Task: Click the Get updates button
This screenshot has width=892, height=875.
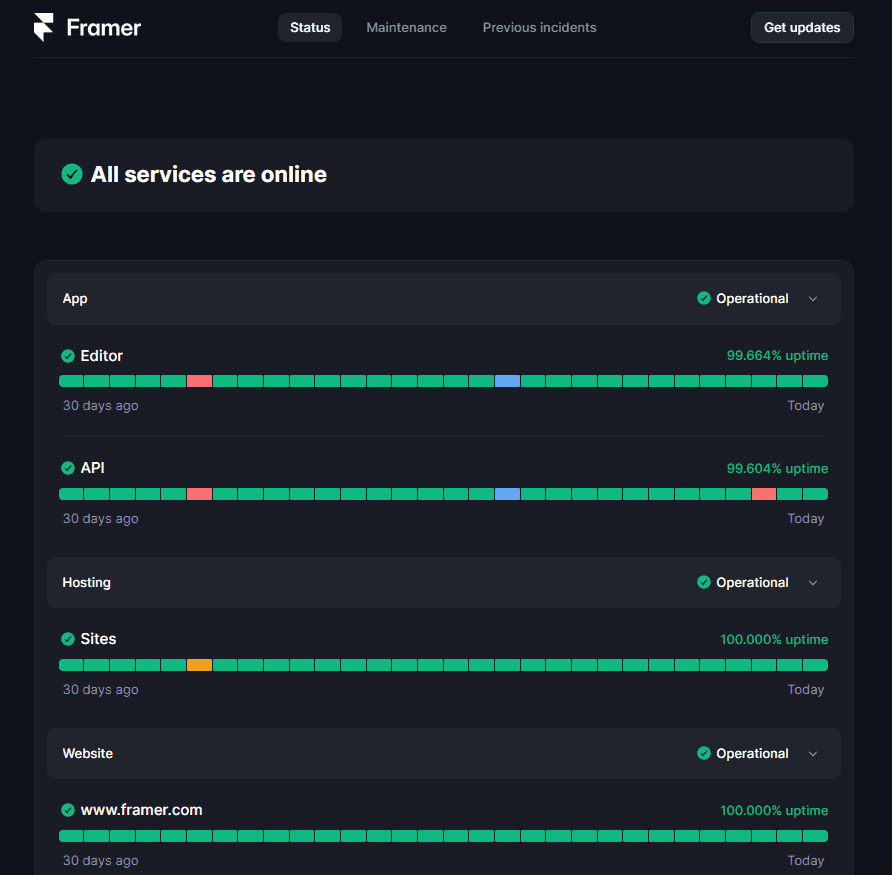Action: point(802,27)
